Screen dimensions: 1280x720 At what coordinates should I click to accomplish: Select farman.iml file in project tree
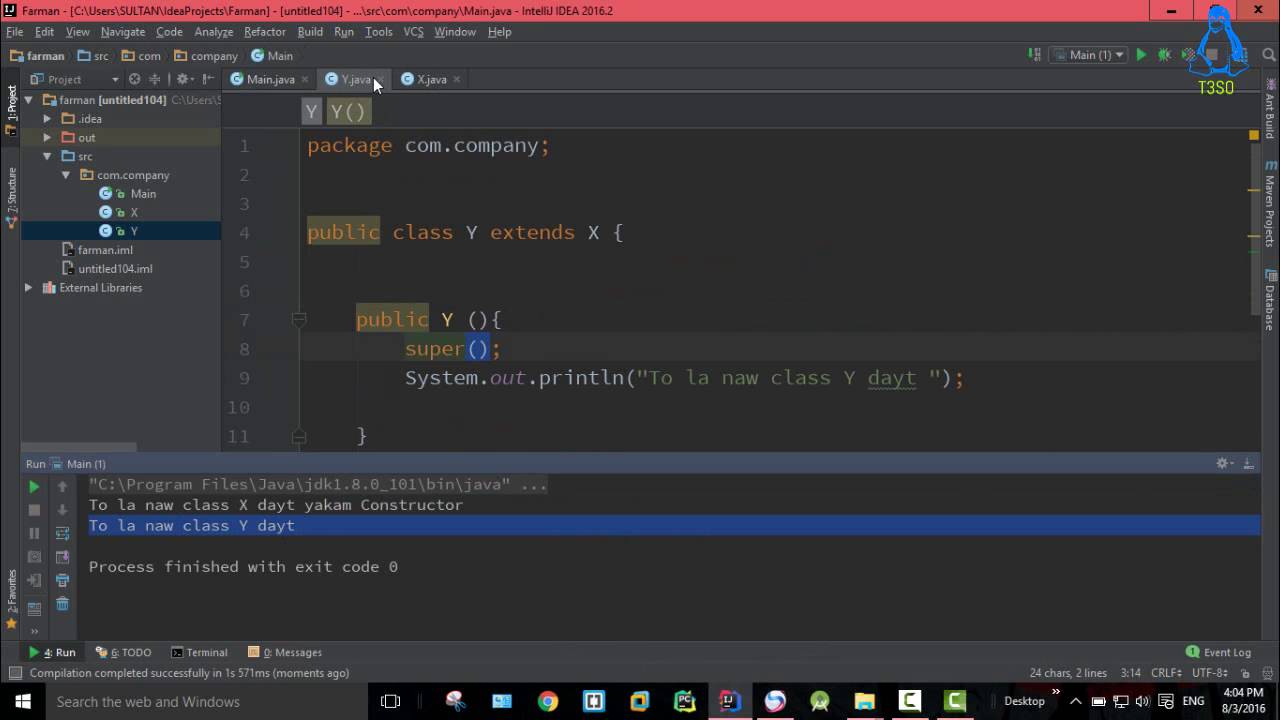click(x=105, y=250)
